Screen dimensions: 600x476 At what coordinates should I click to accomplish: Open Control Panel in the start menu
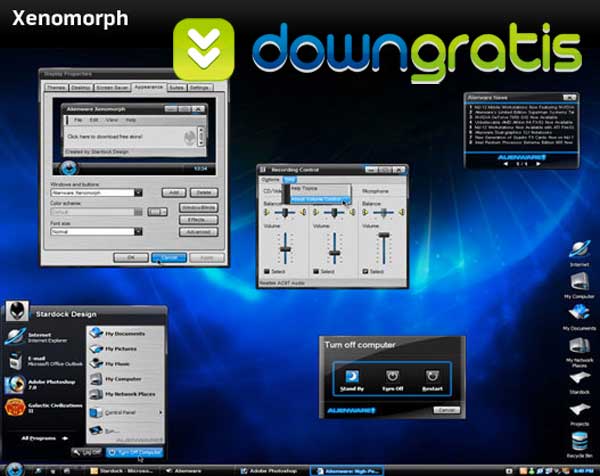(x=125, y=412)
